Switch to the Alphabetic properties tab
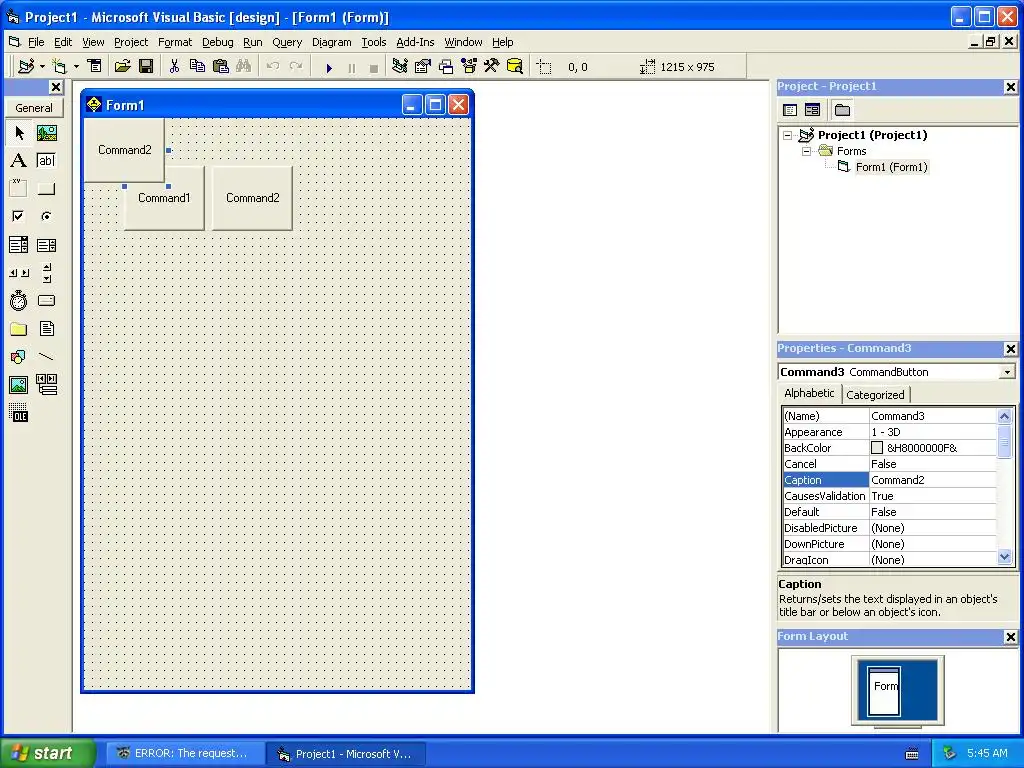 [x=809, y=393]
